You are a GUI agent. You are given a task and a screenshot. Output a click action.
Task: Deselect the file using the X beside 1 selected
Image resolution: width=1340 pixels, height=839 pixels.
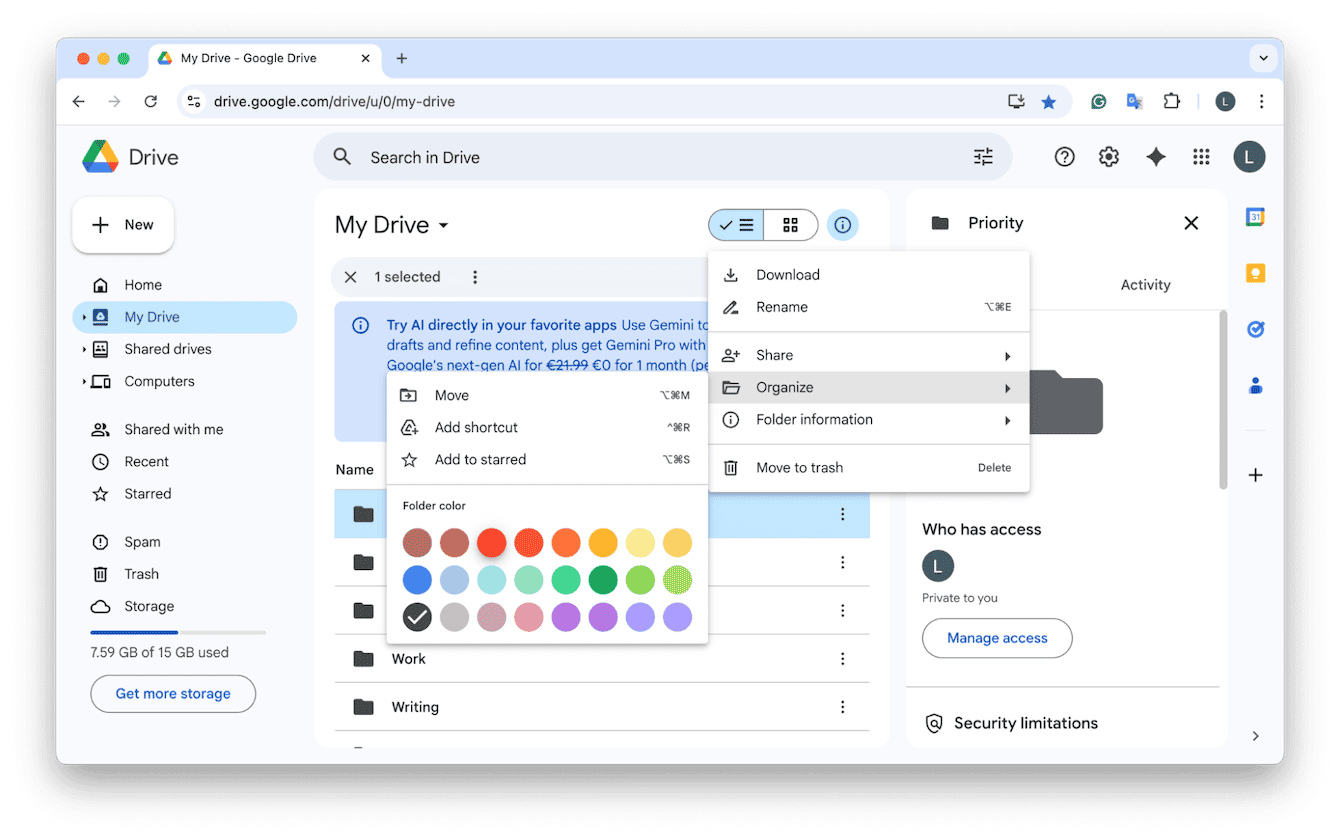350,277
